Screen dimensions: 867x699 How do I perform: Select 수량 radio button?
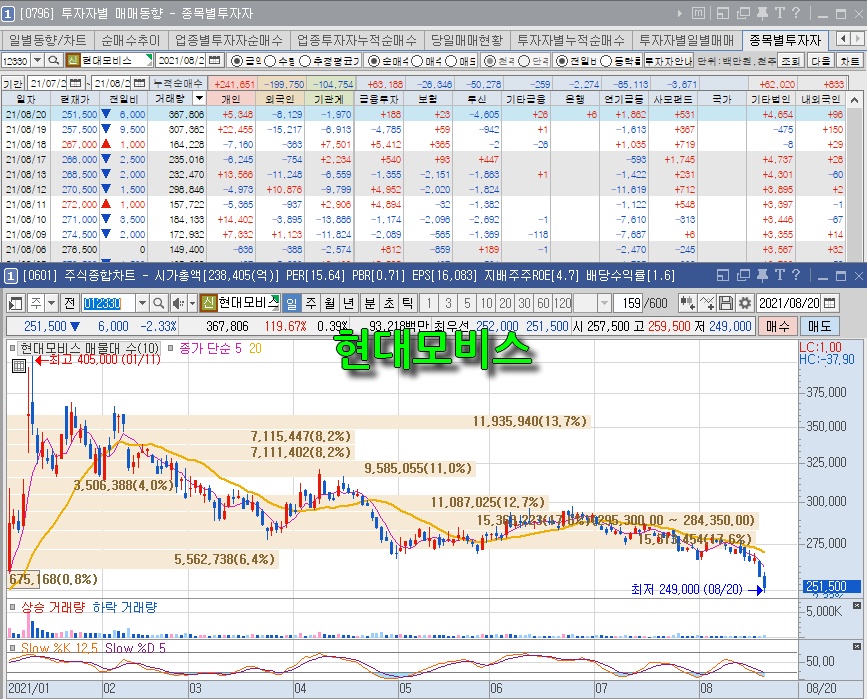[x=270, y=61]
